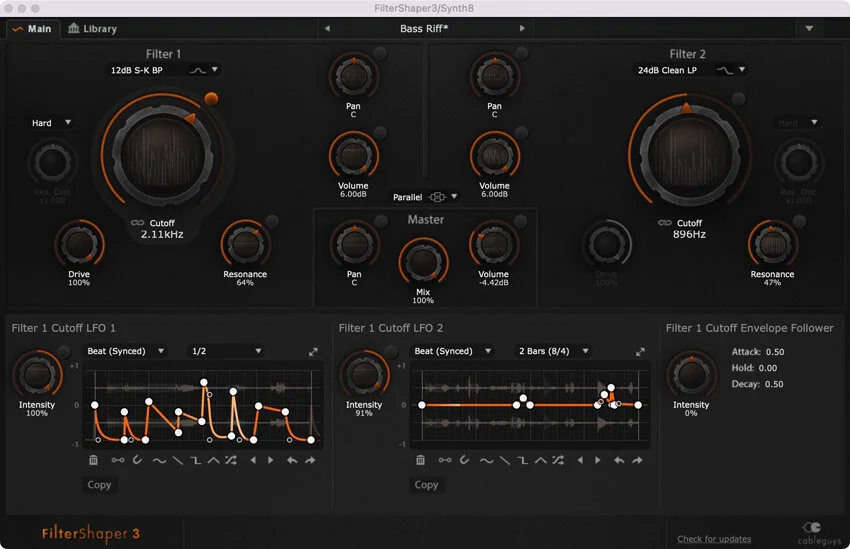Switch to the Main tab

coord(33,29)
